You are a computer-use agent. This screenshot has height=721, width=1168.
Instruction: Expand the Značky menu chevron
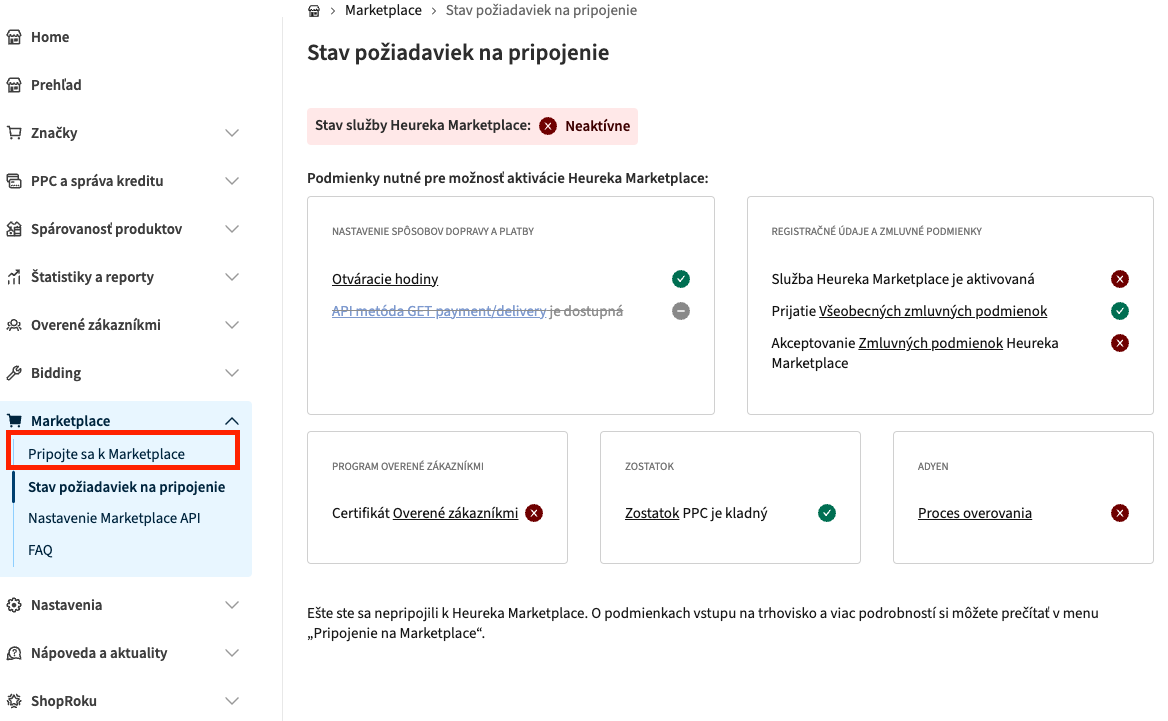(x=232, y=133)
